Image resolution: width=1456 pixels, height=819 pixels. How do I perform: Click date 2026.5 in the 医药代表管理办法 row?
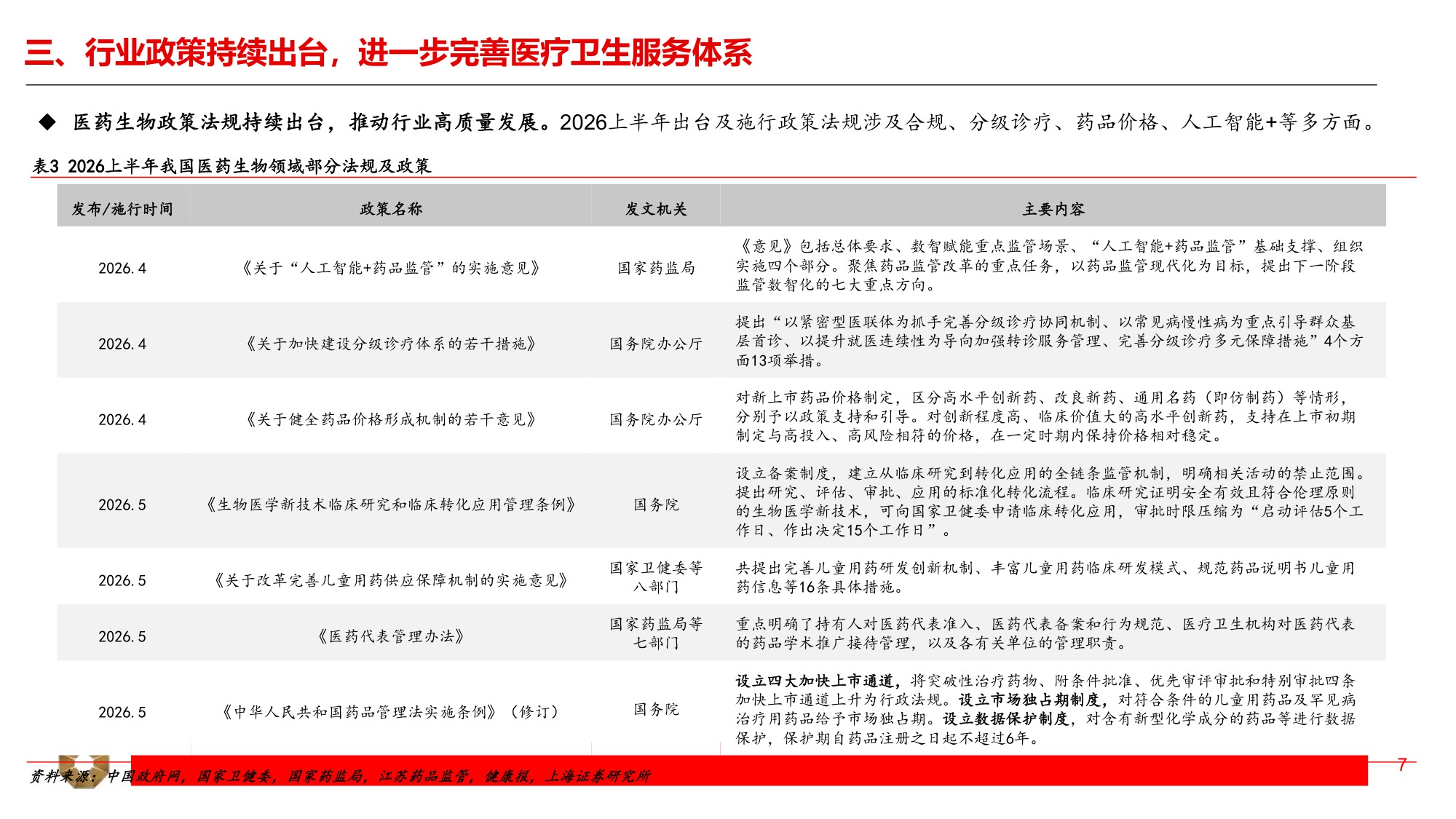[x=122, y=636]
